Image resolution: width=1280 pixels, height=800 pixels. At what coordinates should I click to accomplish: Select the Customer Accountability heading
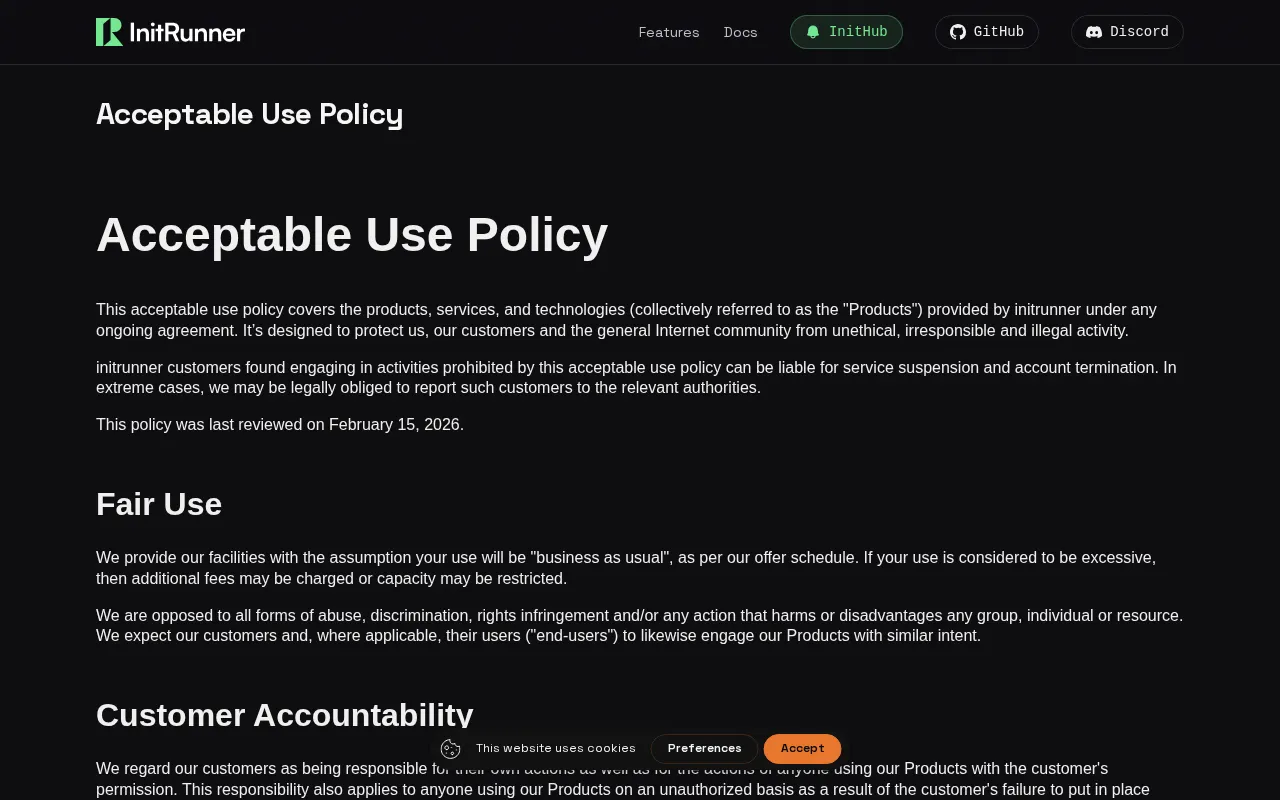pyautogui.click(x=285, y=715)
